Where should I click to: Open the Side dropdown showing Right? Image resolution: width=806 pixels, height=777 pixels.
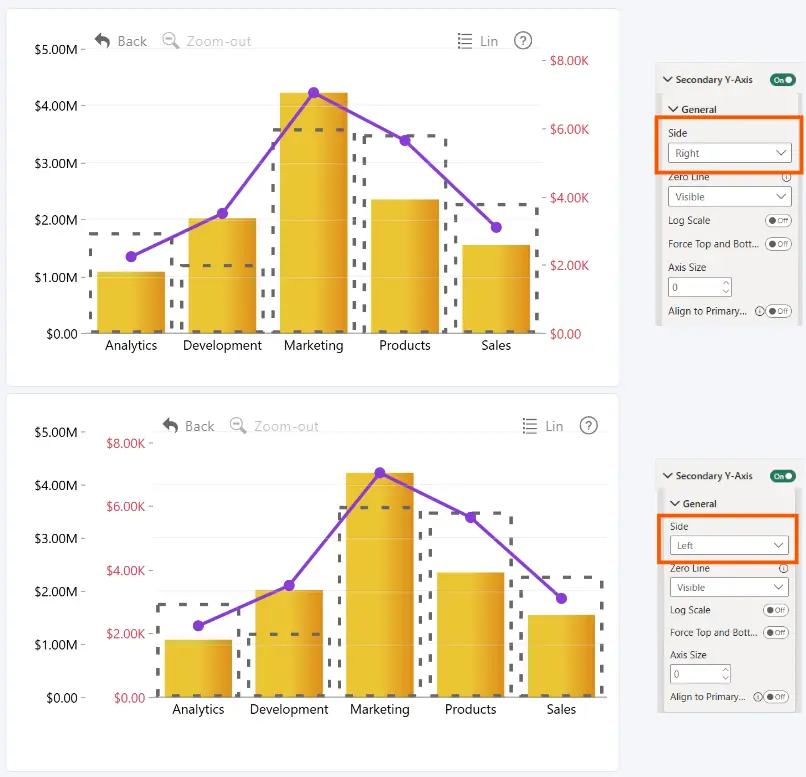click(729, 153)
